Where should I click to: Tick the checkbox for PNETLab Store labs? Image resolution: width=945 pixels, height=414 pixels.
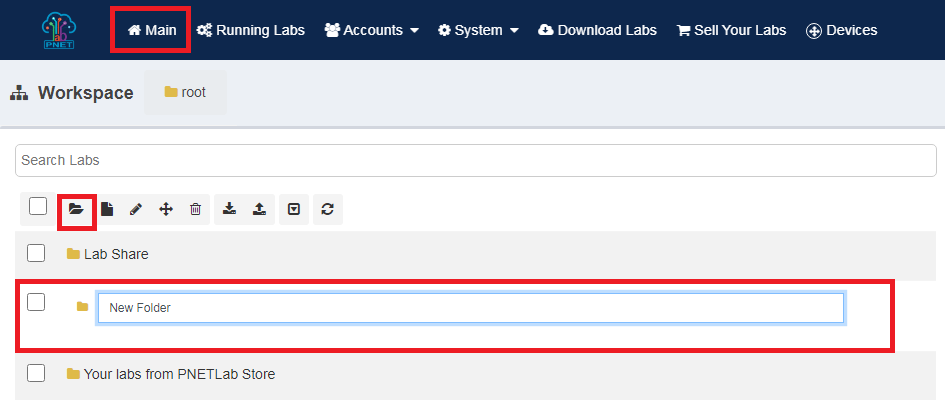(36, 373)
